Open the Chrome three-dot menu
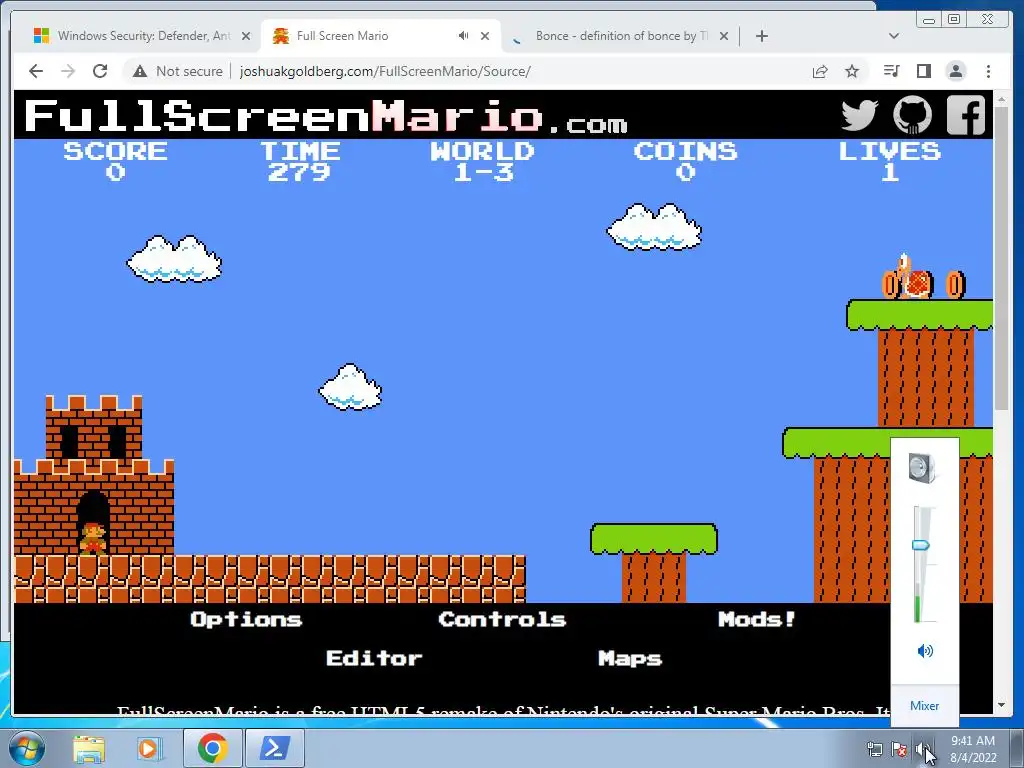1024x768 pixels. tap(988, 71)
